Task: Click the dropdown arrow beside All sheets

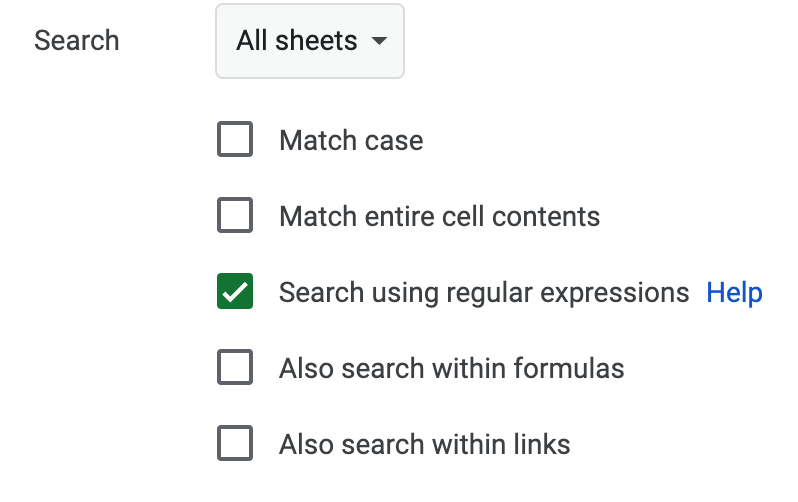Action: [x=378, y=42]
